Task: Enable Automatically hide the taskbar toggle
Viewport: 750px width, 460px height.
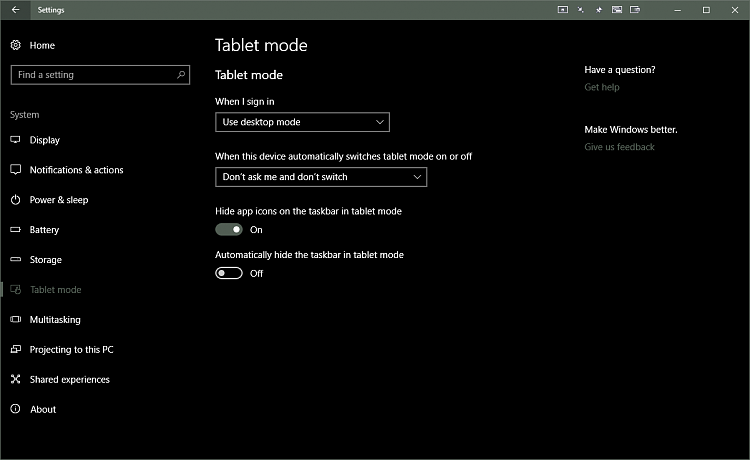Action: pos(229,273)
